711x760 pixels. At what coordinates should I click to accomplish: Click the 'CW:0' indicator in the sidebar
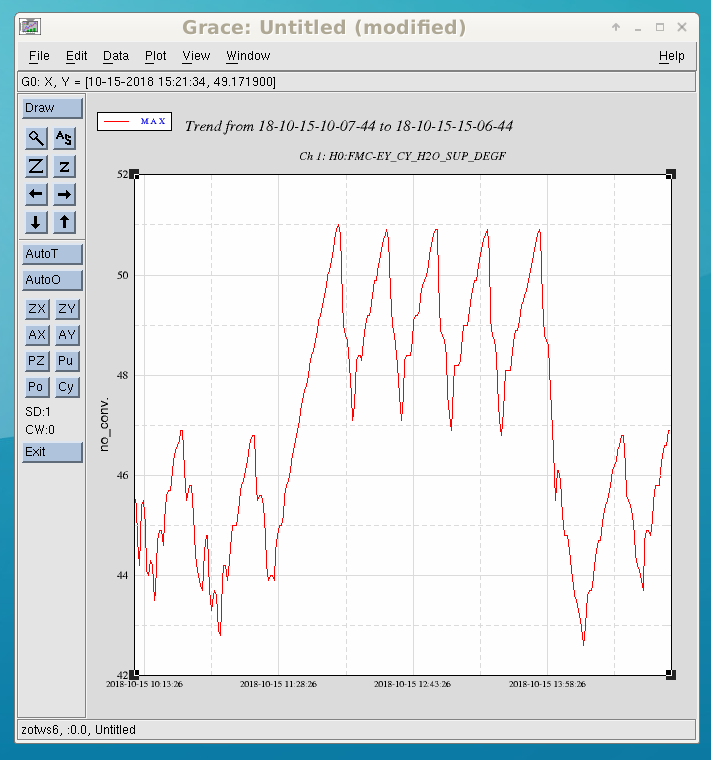pos(40,430)
